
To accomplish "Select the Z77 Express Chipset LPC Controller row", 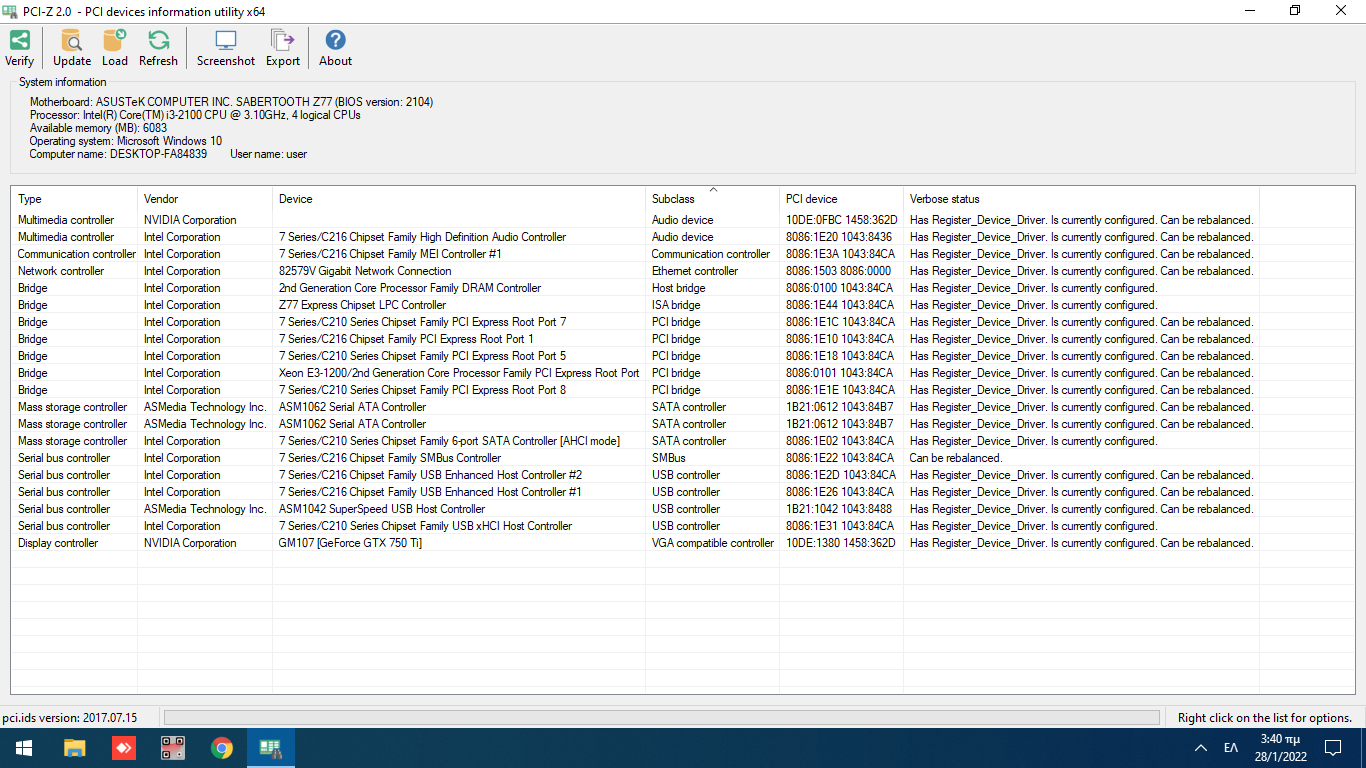I will point(362,305).
